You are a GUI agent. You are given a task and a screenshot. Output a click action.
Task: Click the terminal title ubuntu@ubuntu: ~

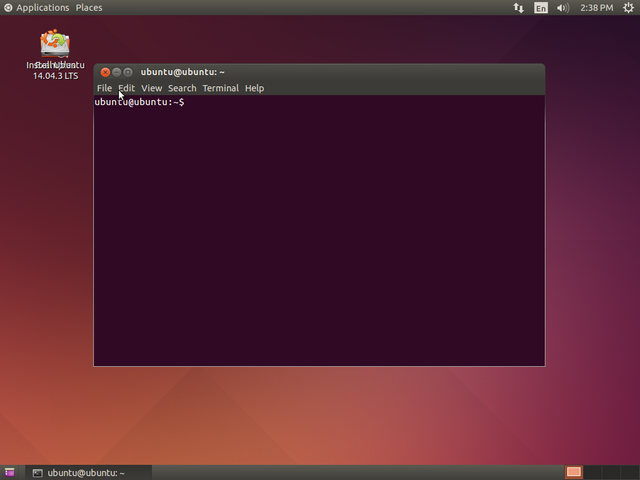tap(182, 72)
